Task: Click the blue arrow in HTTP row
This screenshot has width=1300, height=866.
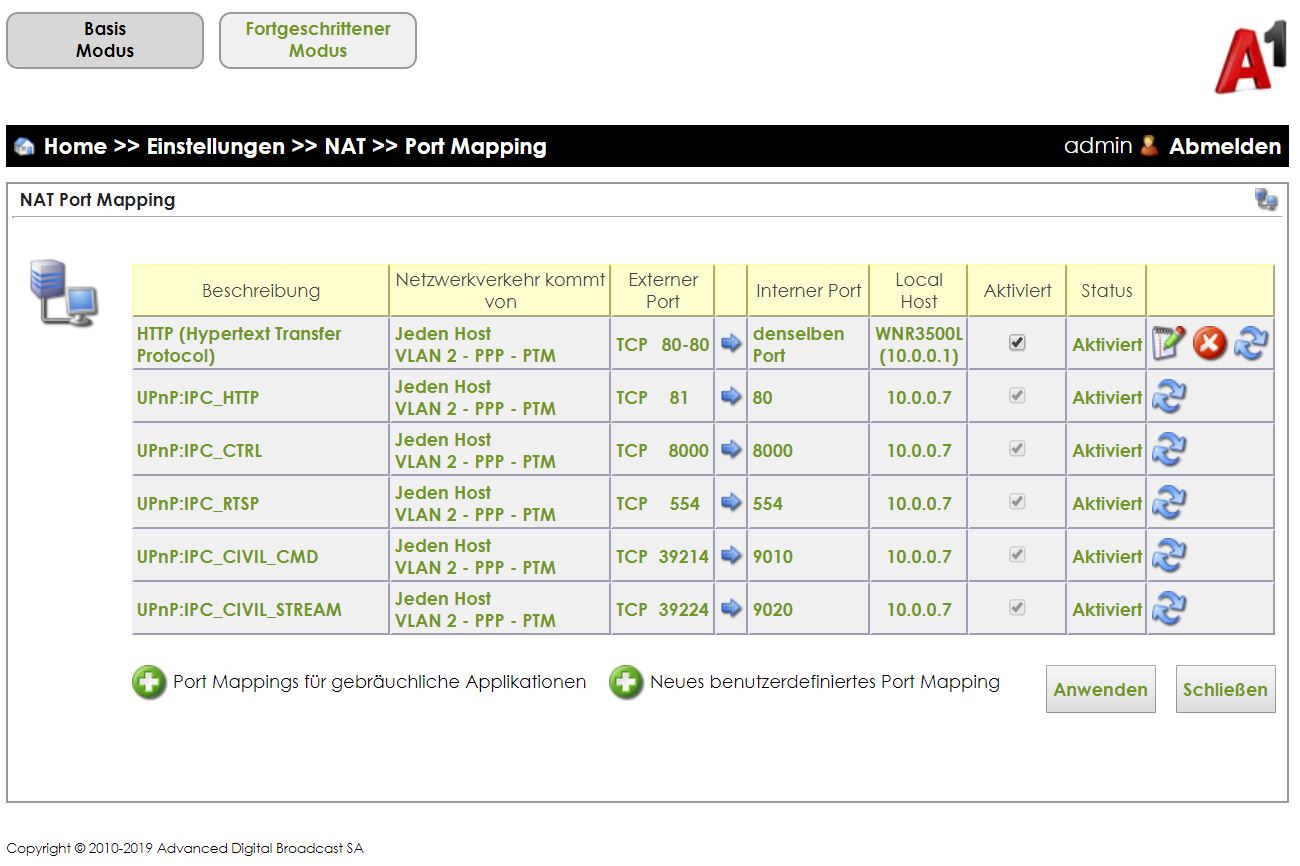Action: point(731,343)
